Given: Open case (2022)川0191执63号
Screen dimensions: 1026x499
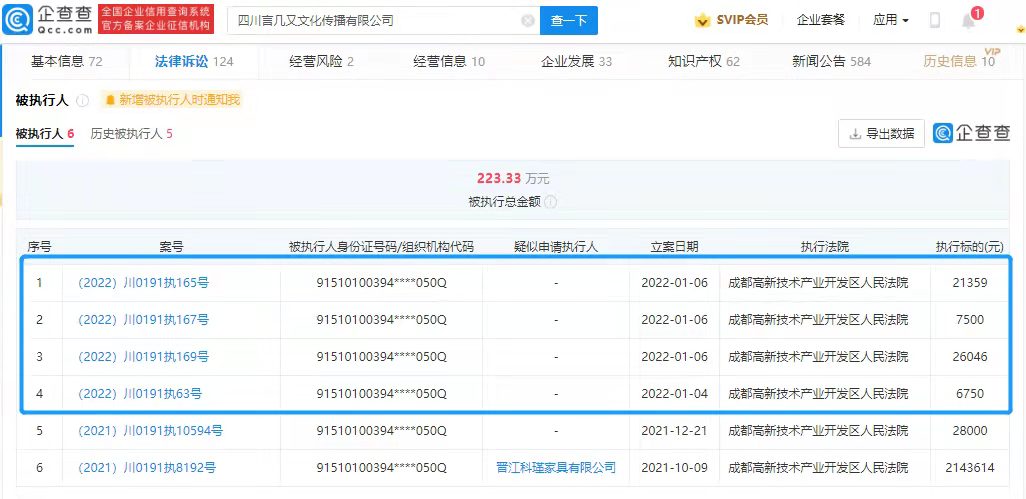Looking at the screenshot, I should coord(139,394).
